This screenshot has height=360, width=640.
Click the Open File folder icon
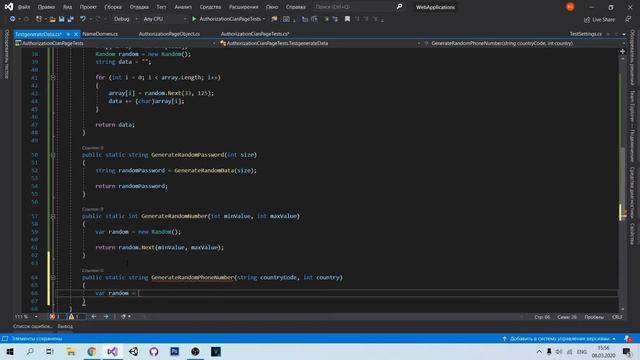(x=52, y=19)
